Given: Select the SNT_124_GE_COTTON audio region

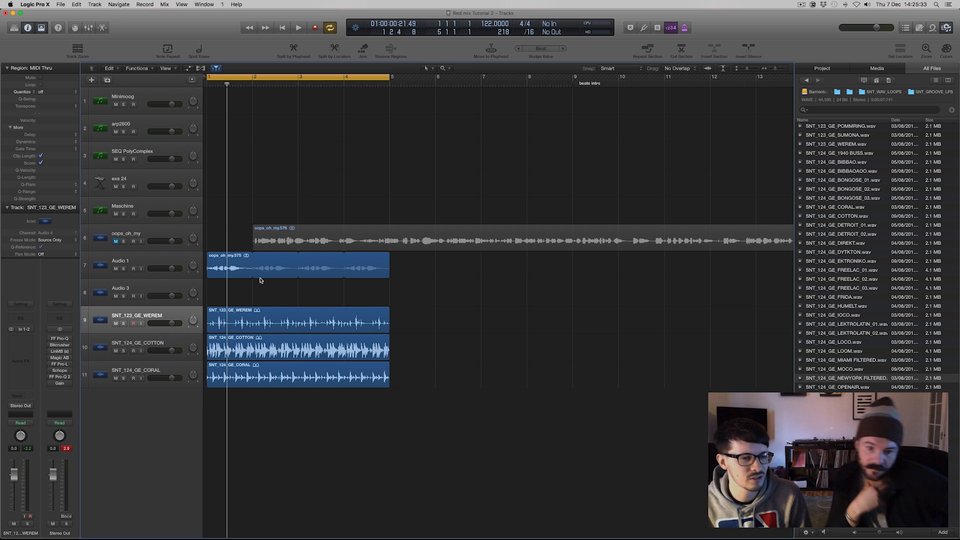Looking at the screenshot, I should click(x=298, y=347).
